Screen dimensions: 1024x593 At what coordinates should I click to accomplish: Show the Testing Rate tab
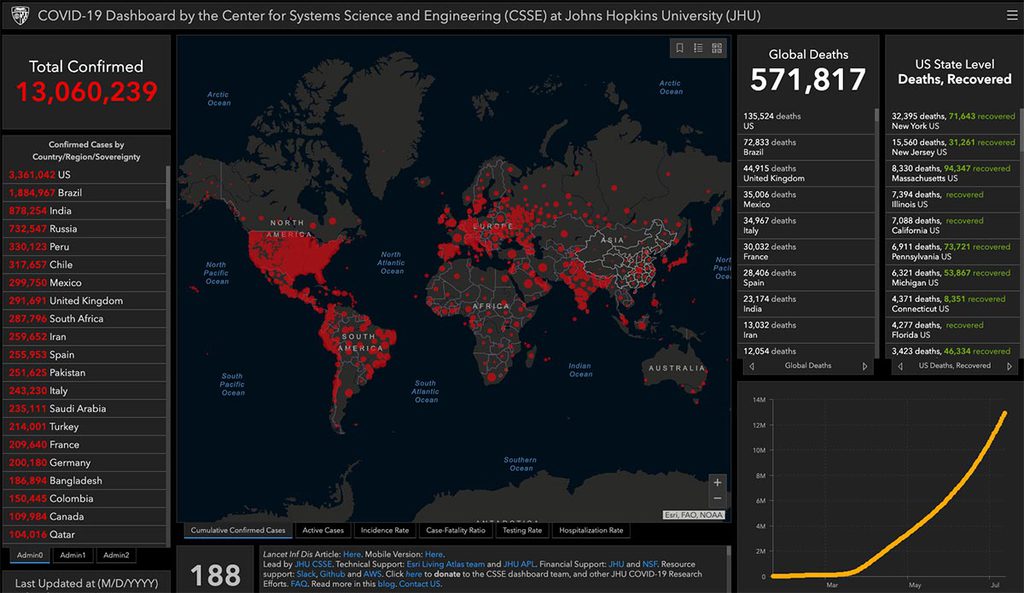click(522, 530)
